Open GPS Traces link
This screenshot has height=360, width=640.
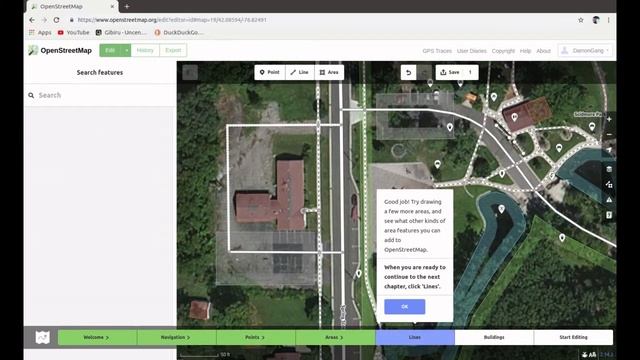coord(437,51)
